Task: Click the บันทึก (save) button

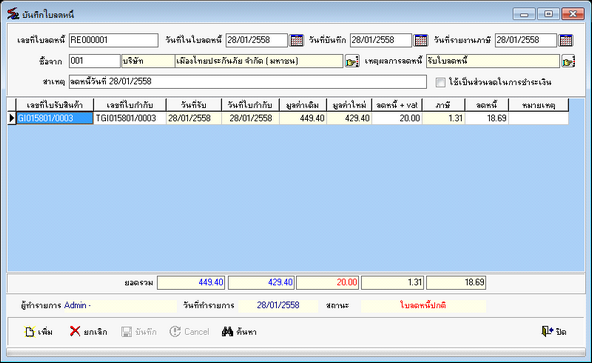Action: [x=139, y=332]
